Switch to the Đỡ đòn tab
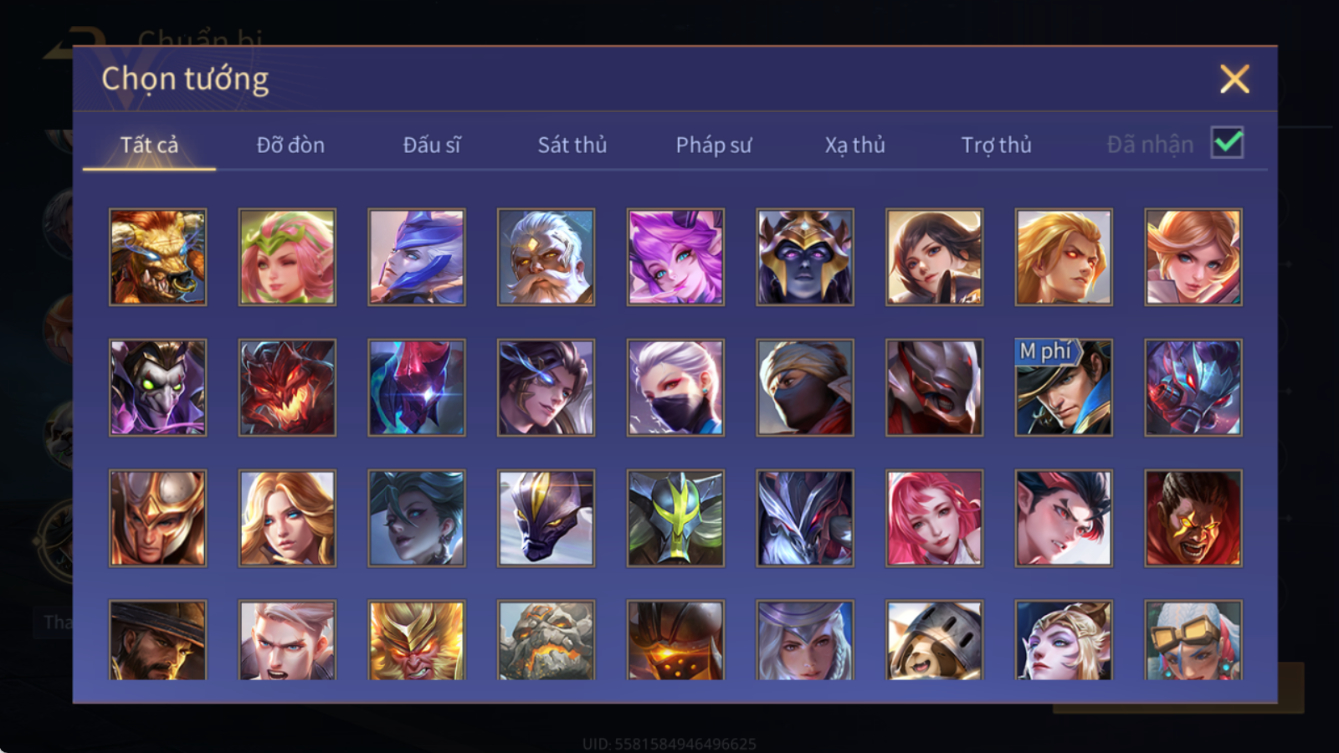Image resolution: width=1339 pixels, height=753 pixels. coord(290,145)
